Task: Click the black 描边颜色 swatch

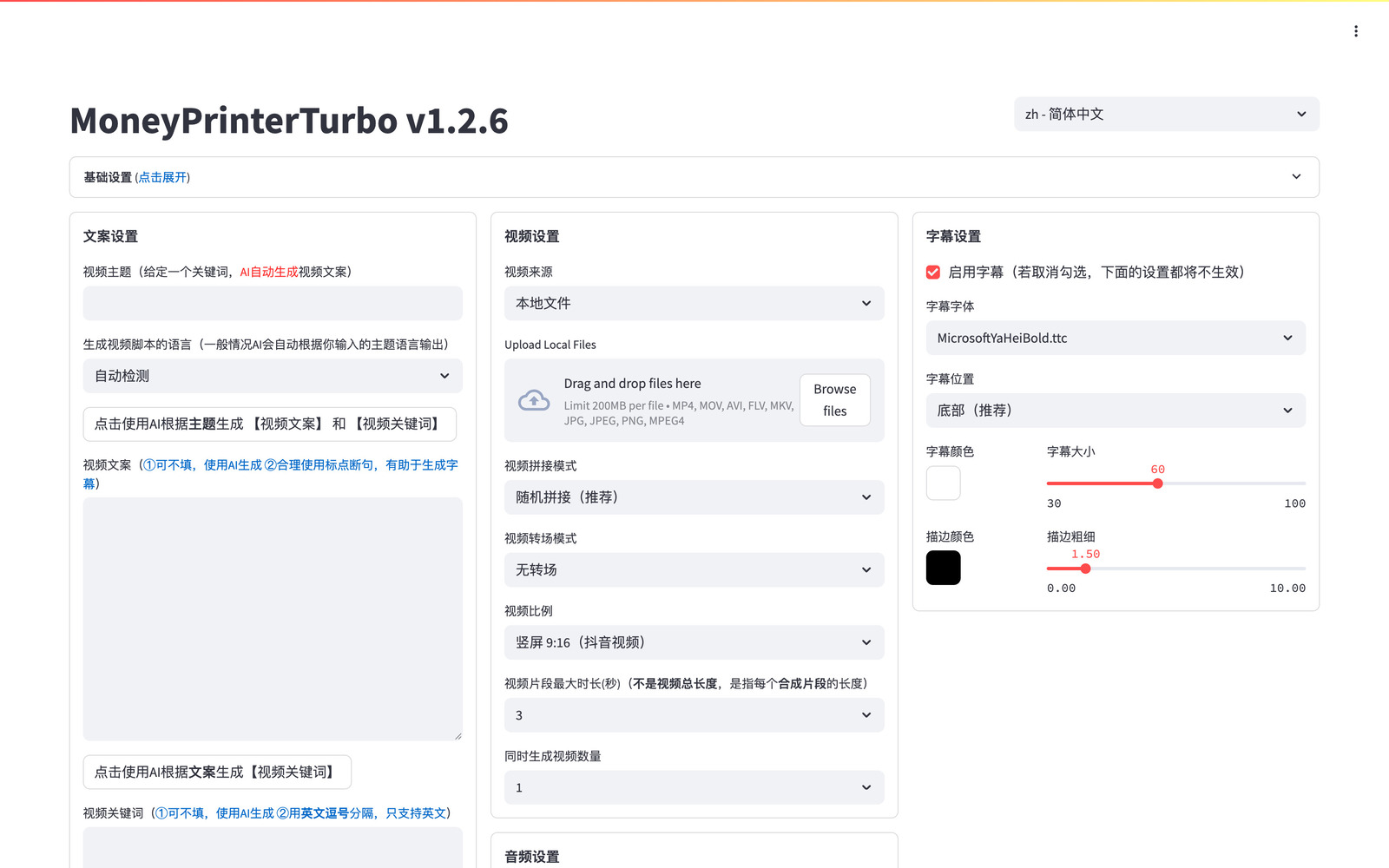Action: [944, 568]
